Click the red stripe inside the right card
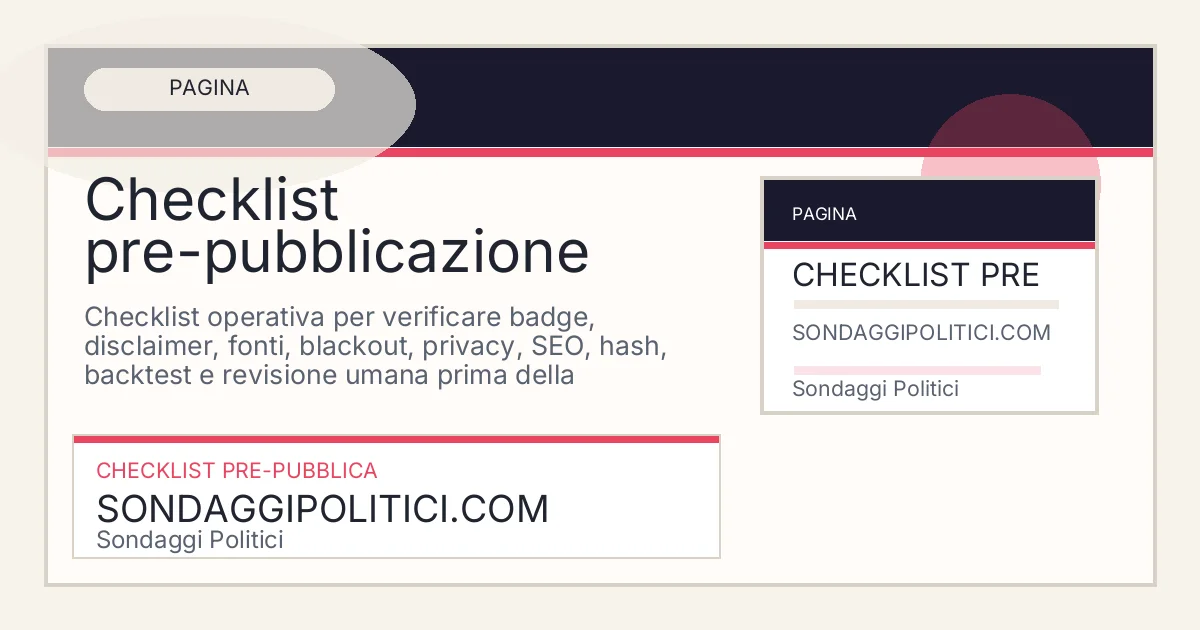 click(x=929, y=245)
